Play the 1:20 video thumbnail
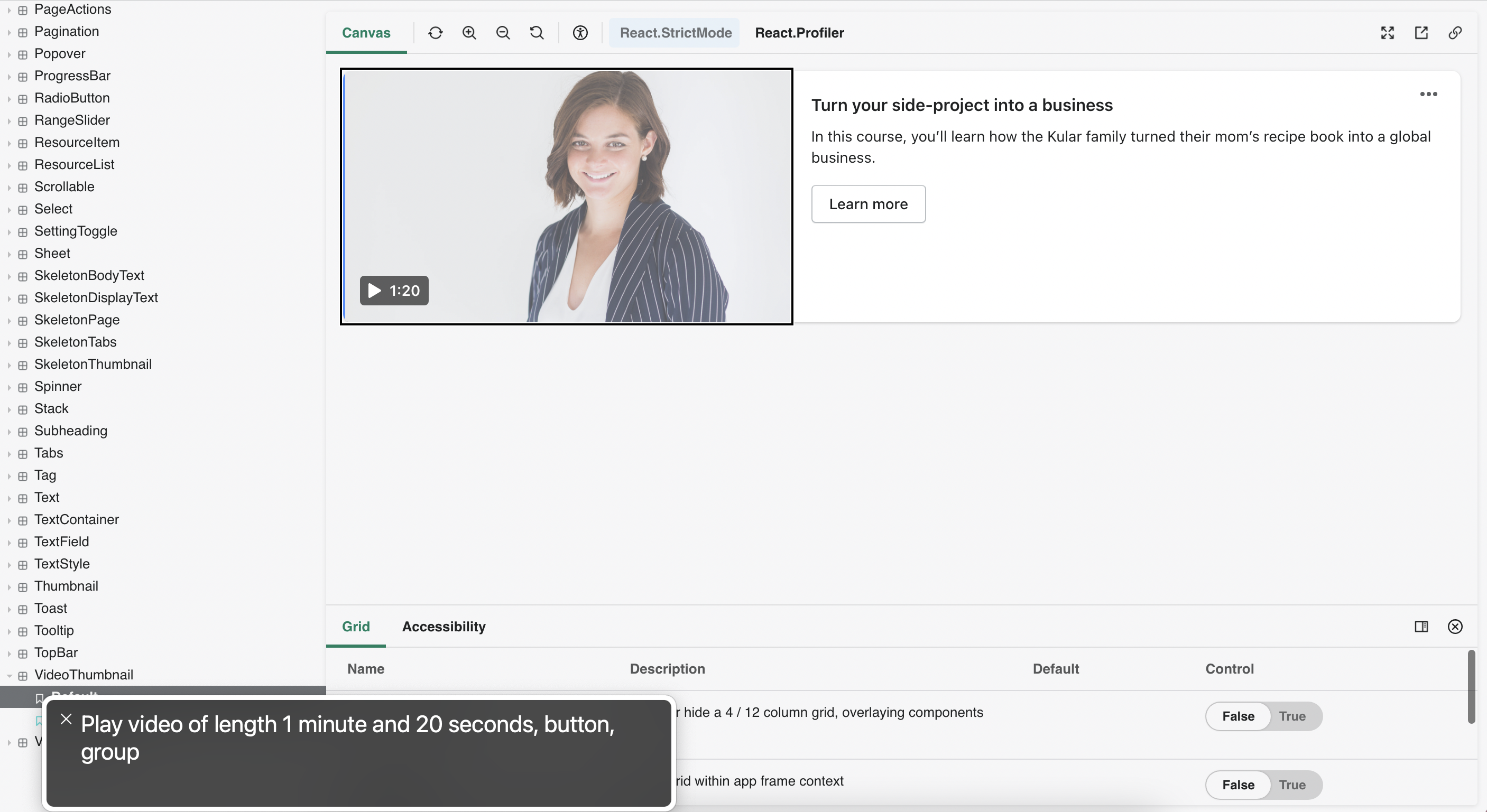Viewport: 1487px width, 812px height. 394,290
